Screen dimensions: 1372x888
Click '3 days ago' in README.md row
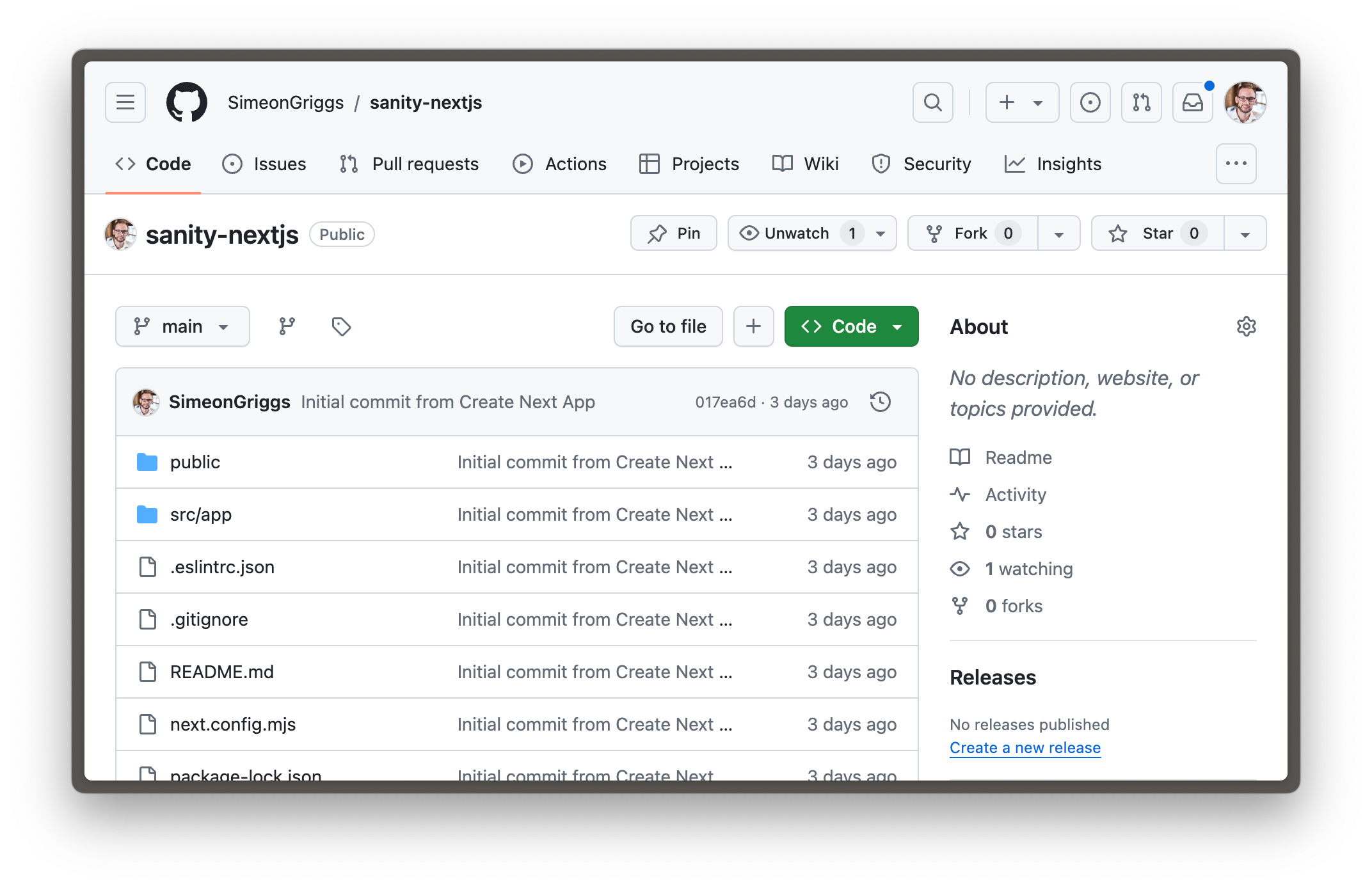[x=852, y=672]
